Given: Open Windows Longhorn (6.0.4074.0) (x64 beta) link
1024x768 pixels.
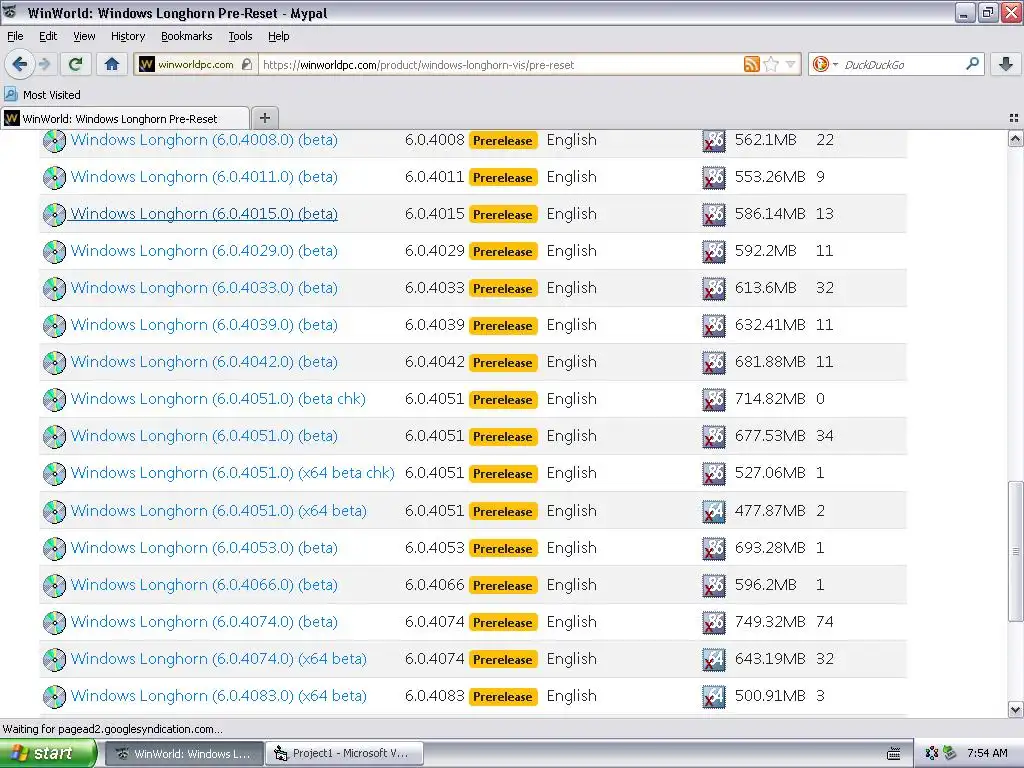Looking at the screenshot, I should [218, 659].
